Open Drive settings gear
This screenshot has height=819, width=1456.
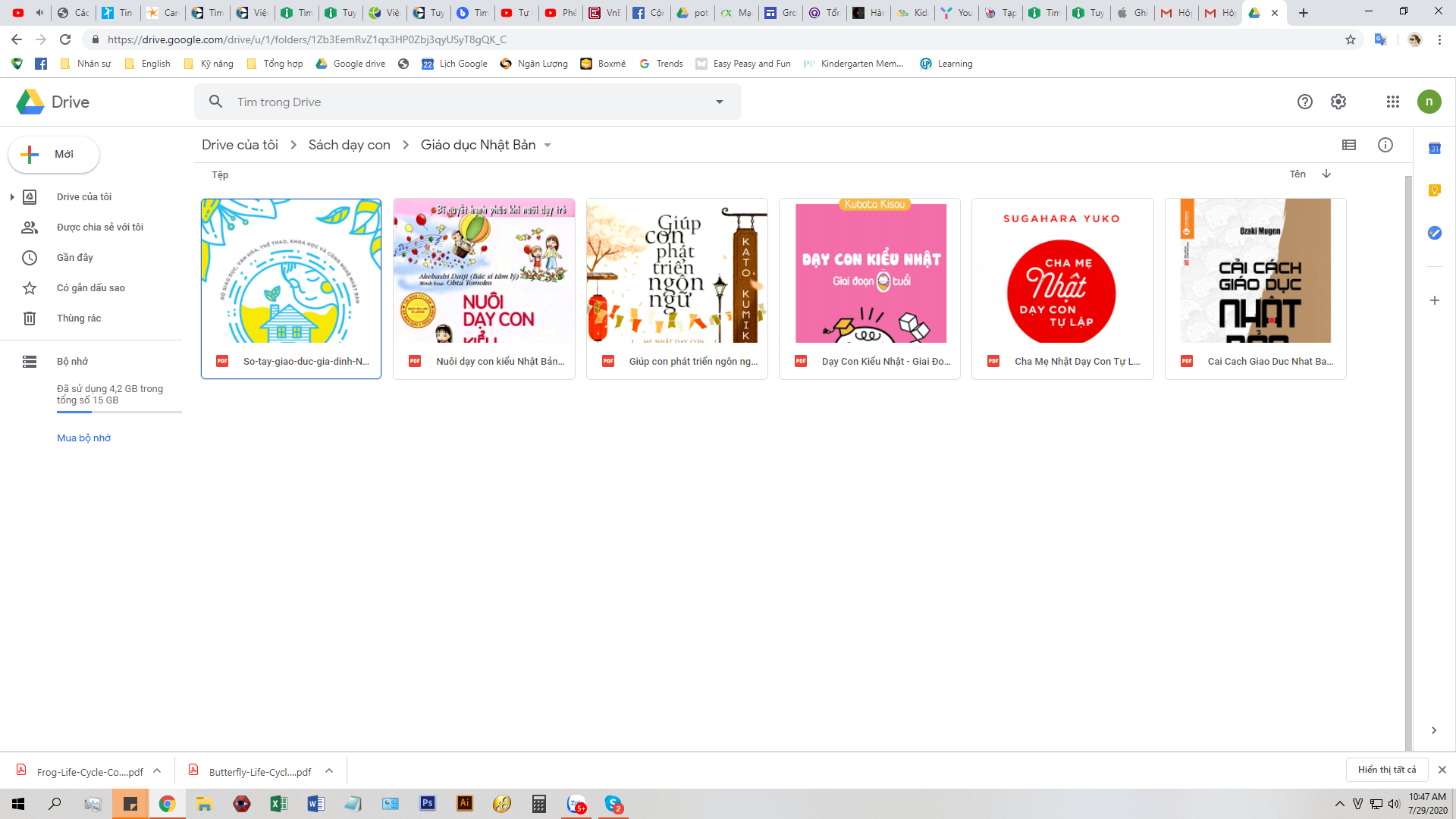(x=1338, y=102)
